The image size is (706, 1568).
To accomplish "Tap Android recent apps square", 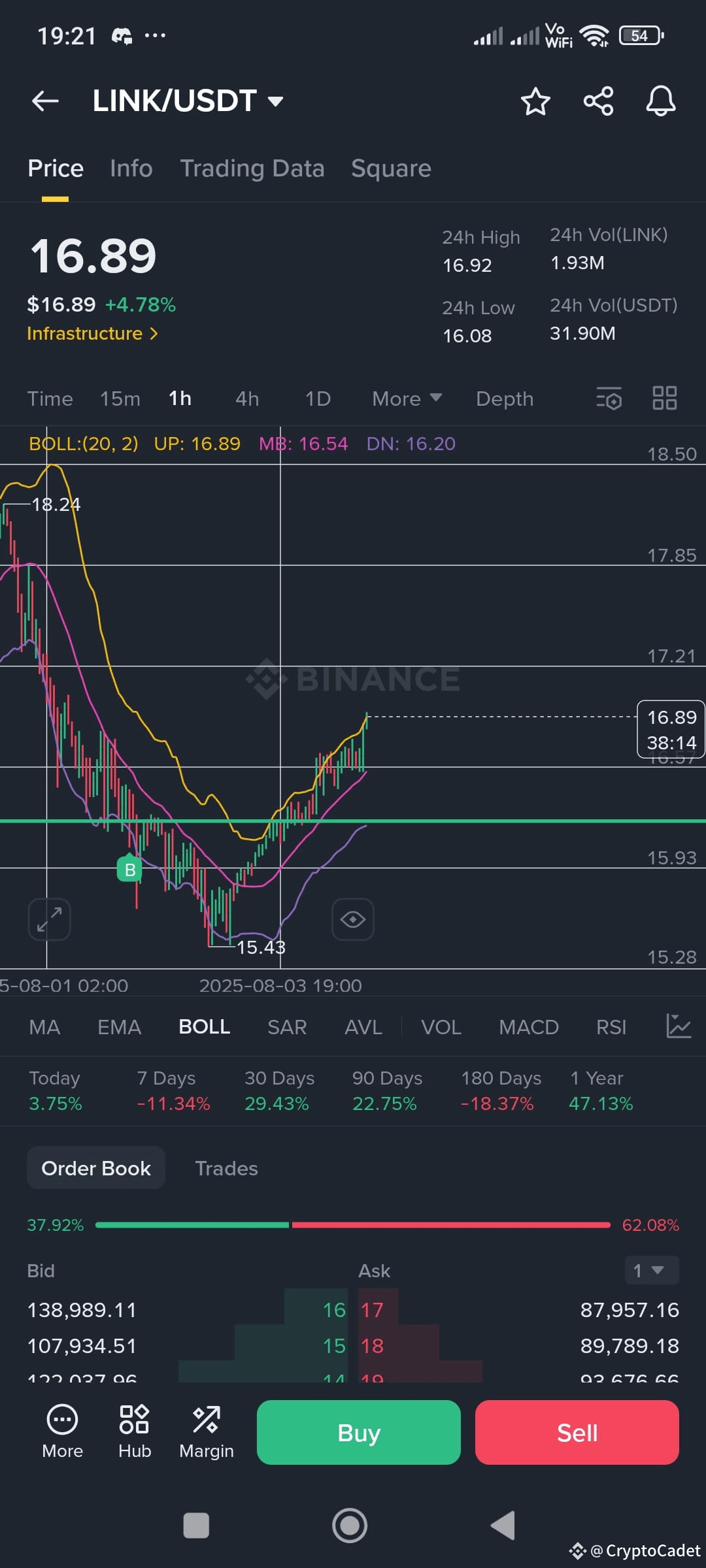I will pos(196,1526).
